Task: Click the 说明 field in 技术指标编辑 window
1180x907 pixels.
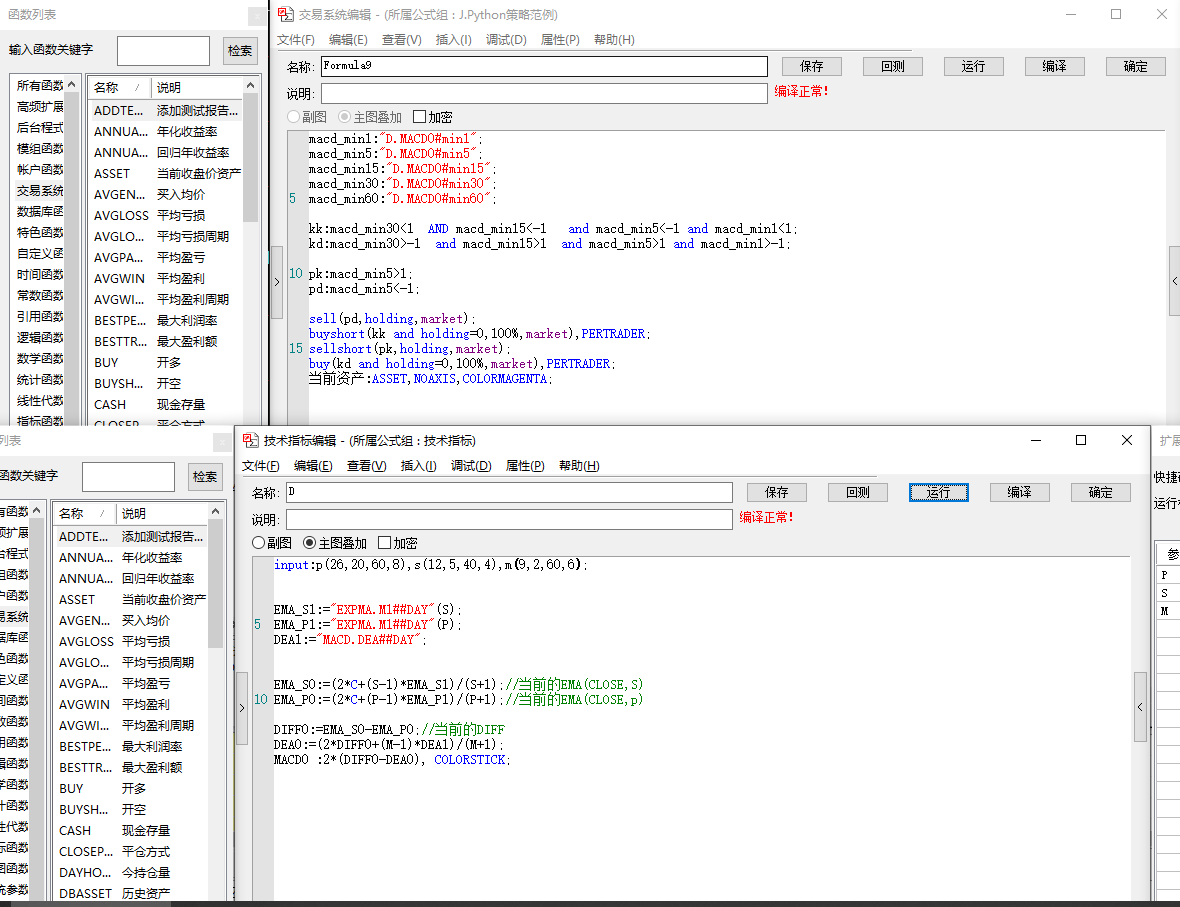Action: [509, 519]
